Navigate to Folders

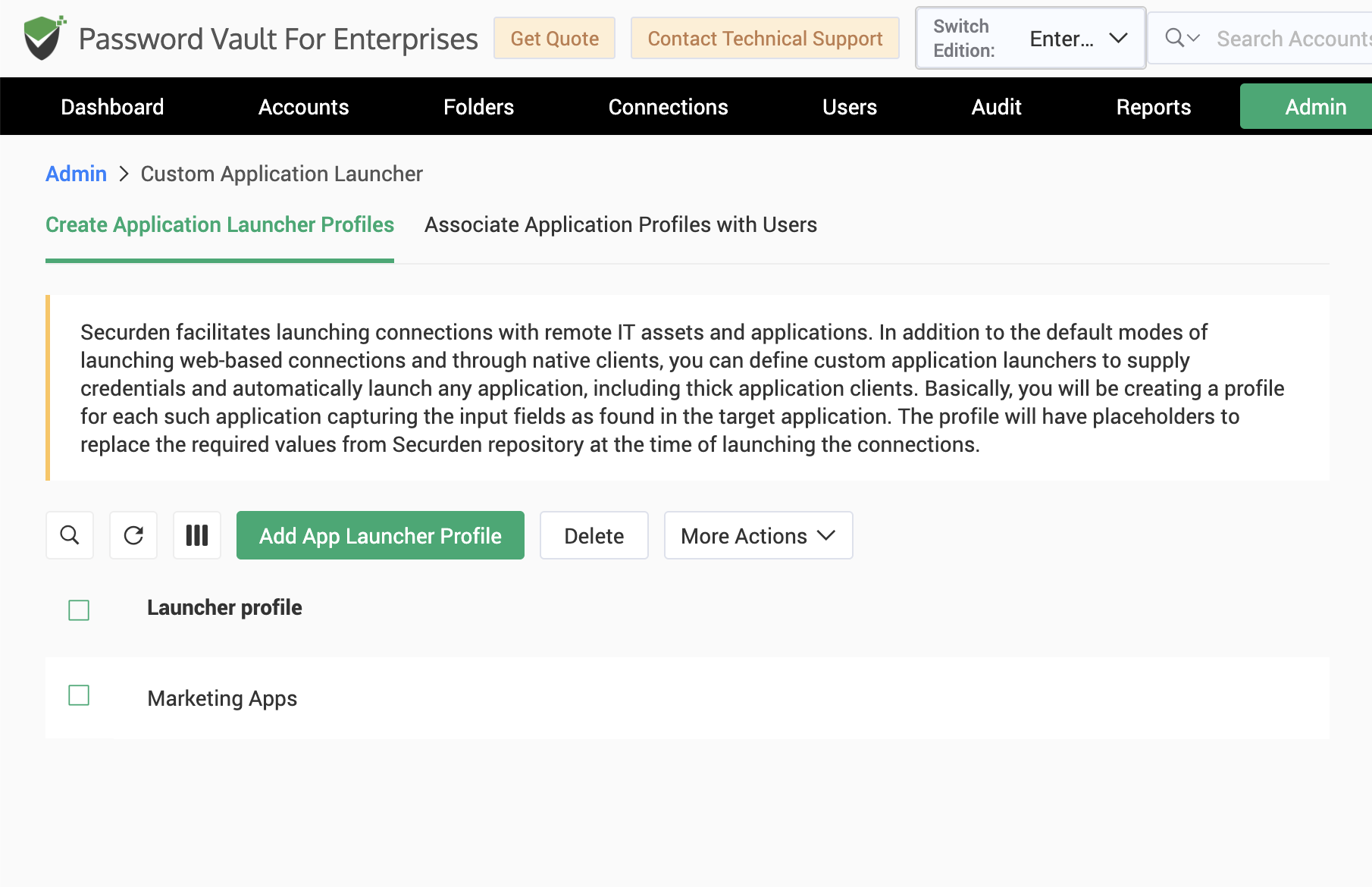point(479,107)
